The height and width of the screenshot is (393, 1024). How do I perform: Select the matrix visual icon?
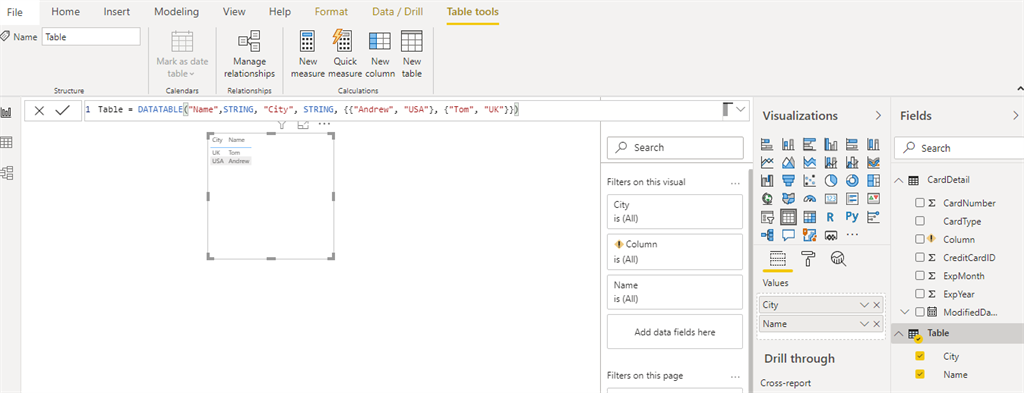point(809,216)
